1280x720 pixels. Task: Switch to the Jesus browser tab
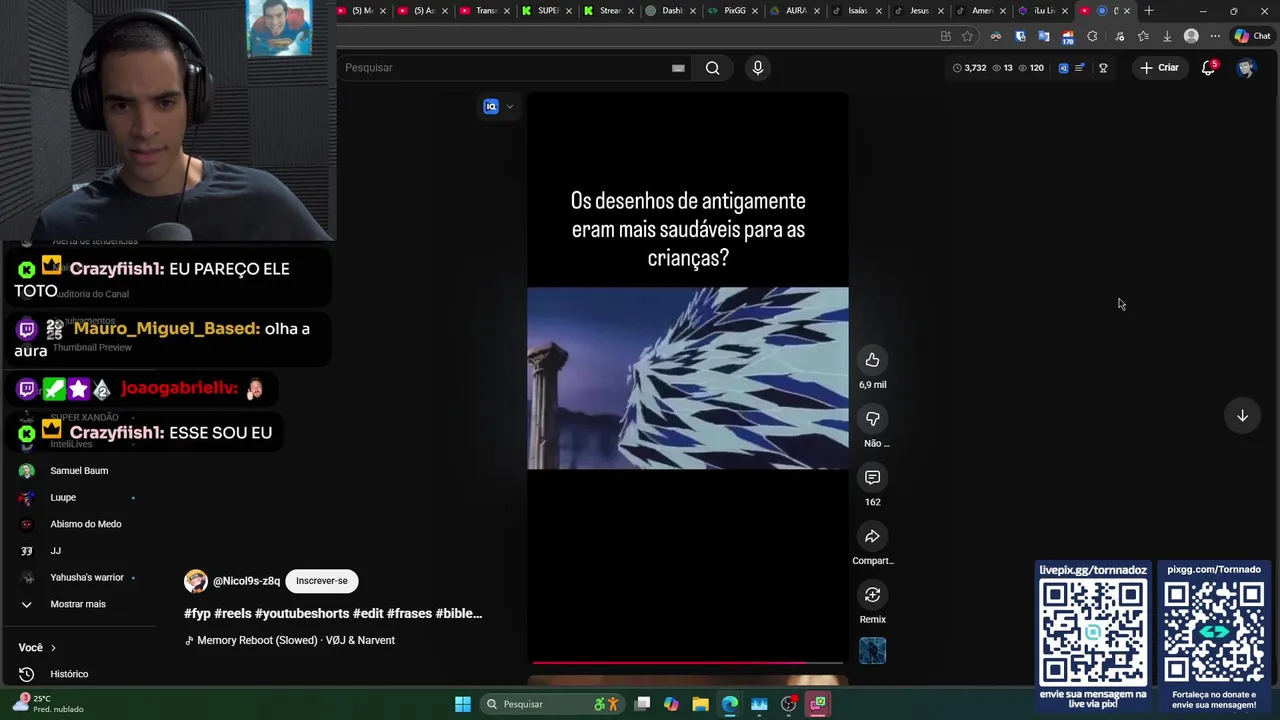[918, 11]
